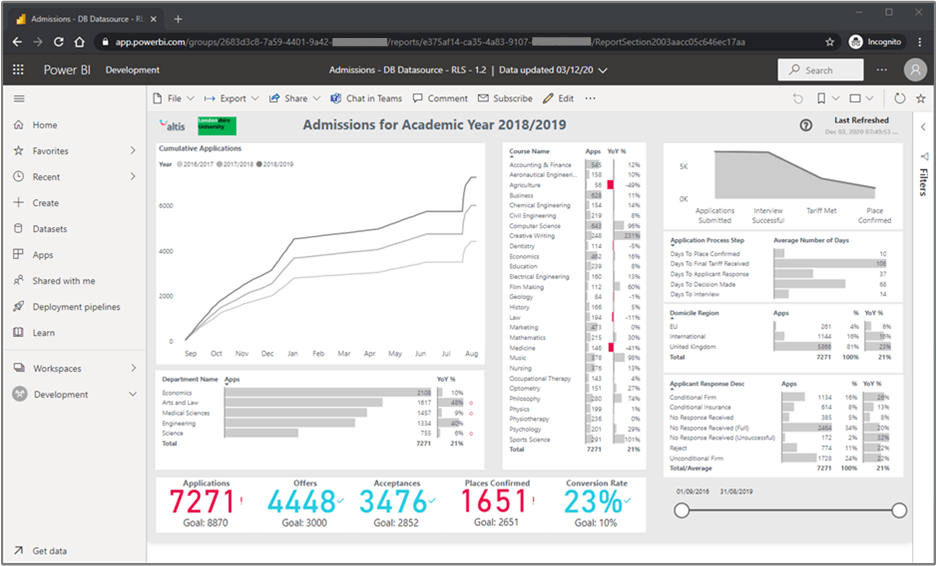Expand the Recent flyout
Viewport: 937px width, 566px height.
coord(133,177)
